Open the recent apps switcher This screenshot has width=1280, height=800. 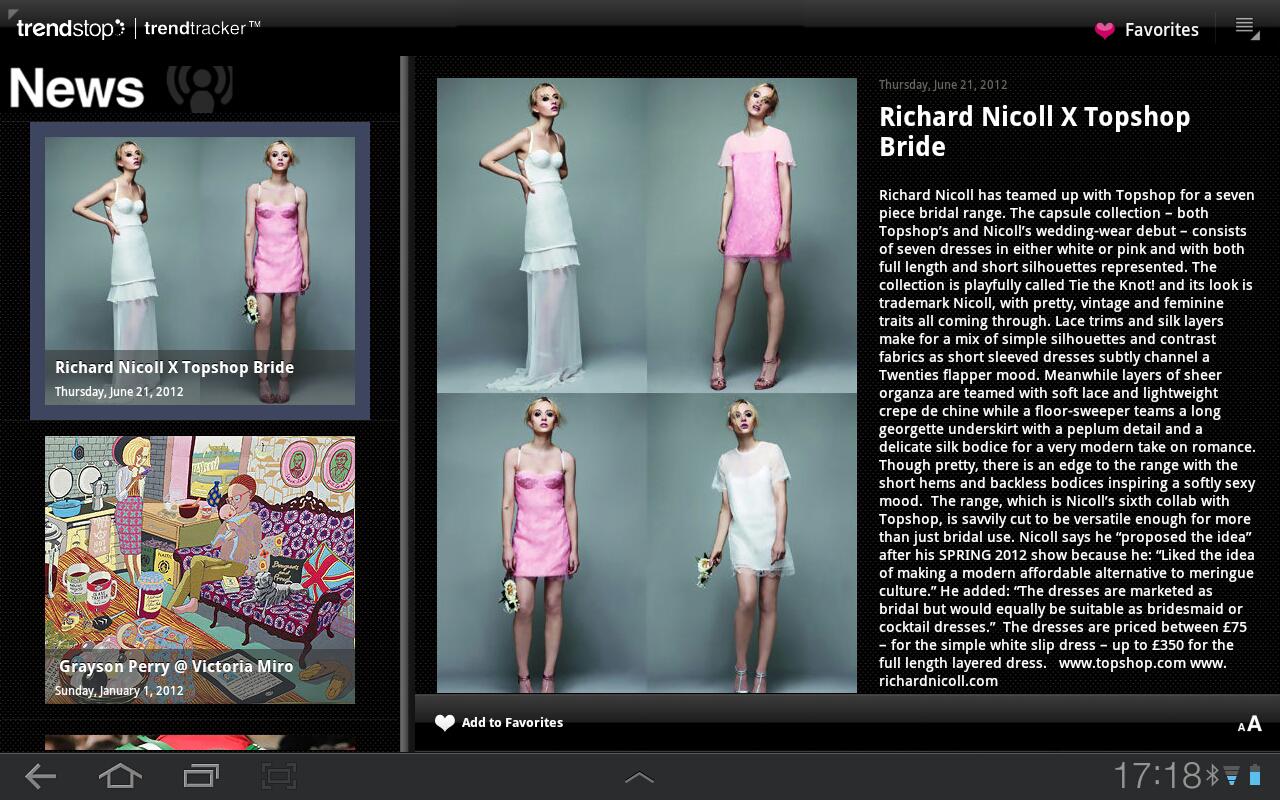[x=201, y=776]
